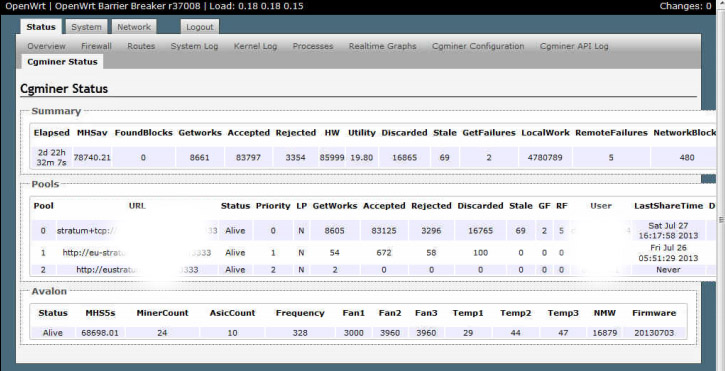725x371 pixels.
Task: Click NMW value 16879
Action: pyautogui.click(x=604, y=333)
